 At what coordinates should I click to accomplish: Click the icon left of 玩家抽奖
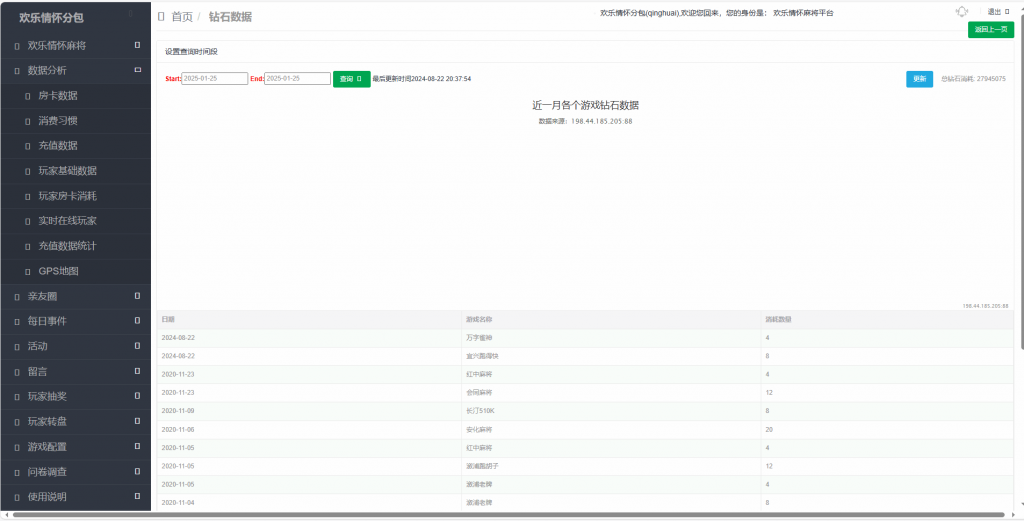(17, 396)
